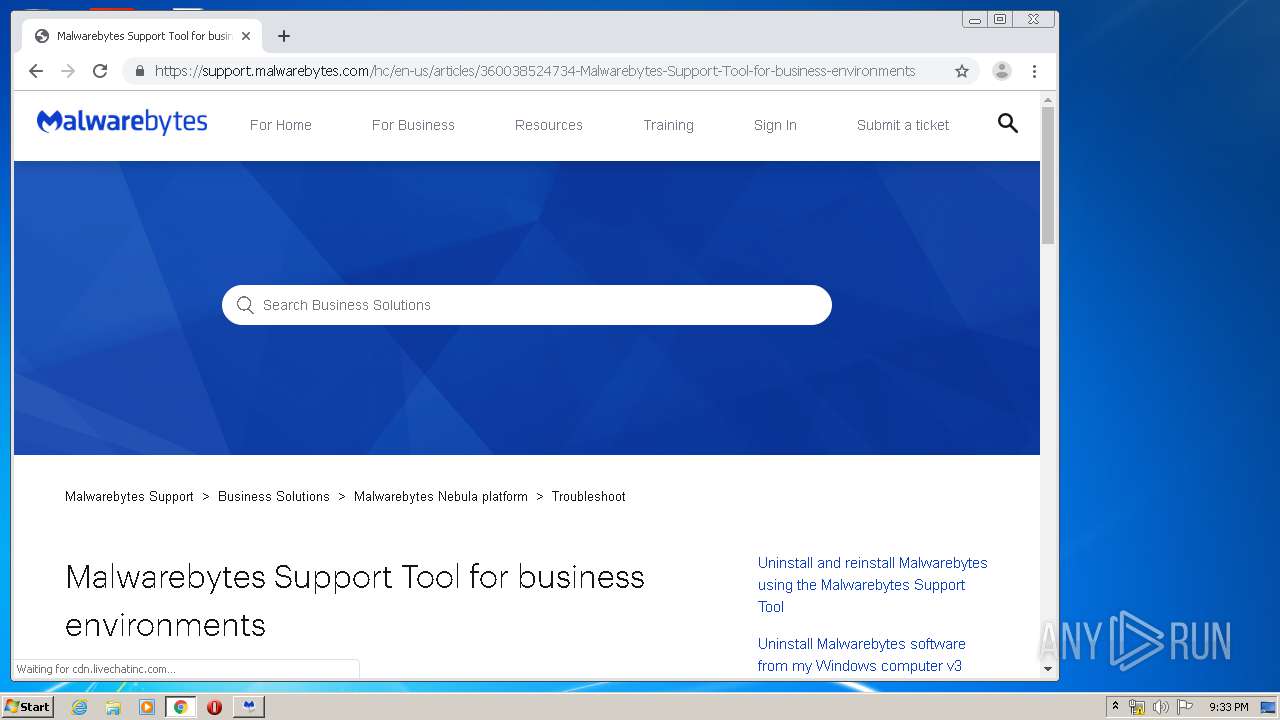Open the Resources menu
Viewport: 1280px width, 720px height.
tap(549, 125)
